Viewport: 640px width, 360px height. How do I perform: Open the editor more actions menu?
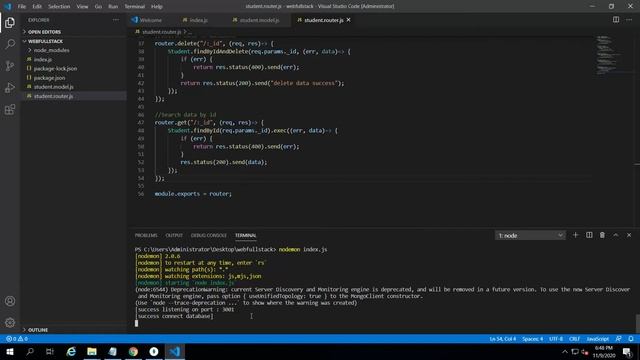click(629, 20)
